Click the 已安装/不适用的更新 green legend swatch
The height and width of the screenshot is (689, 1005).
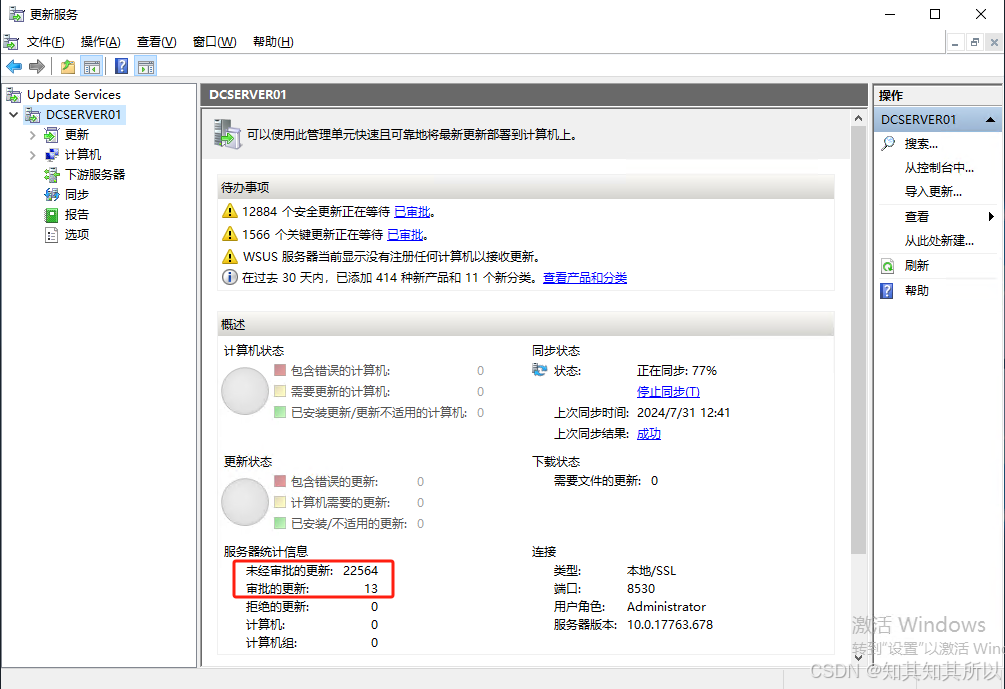[x=279, y=523]
